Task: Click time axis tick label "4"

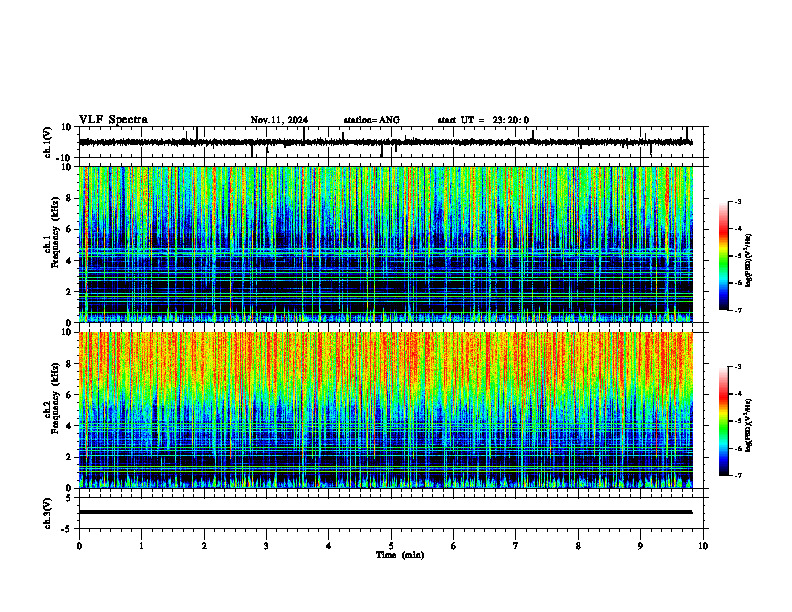Action: pos(329,546)
